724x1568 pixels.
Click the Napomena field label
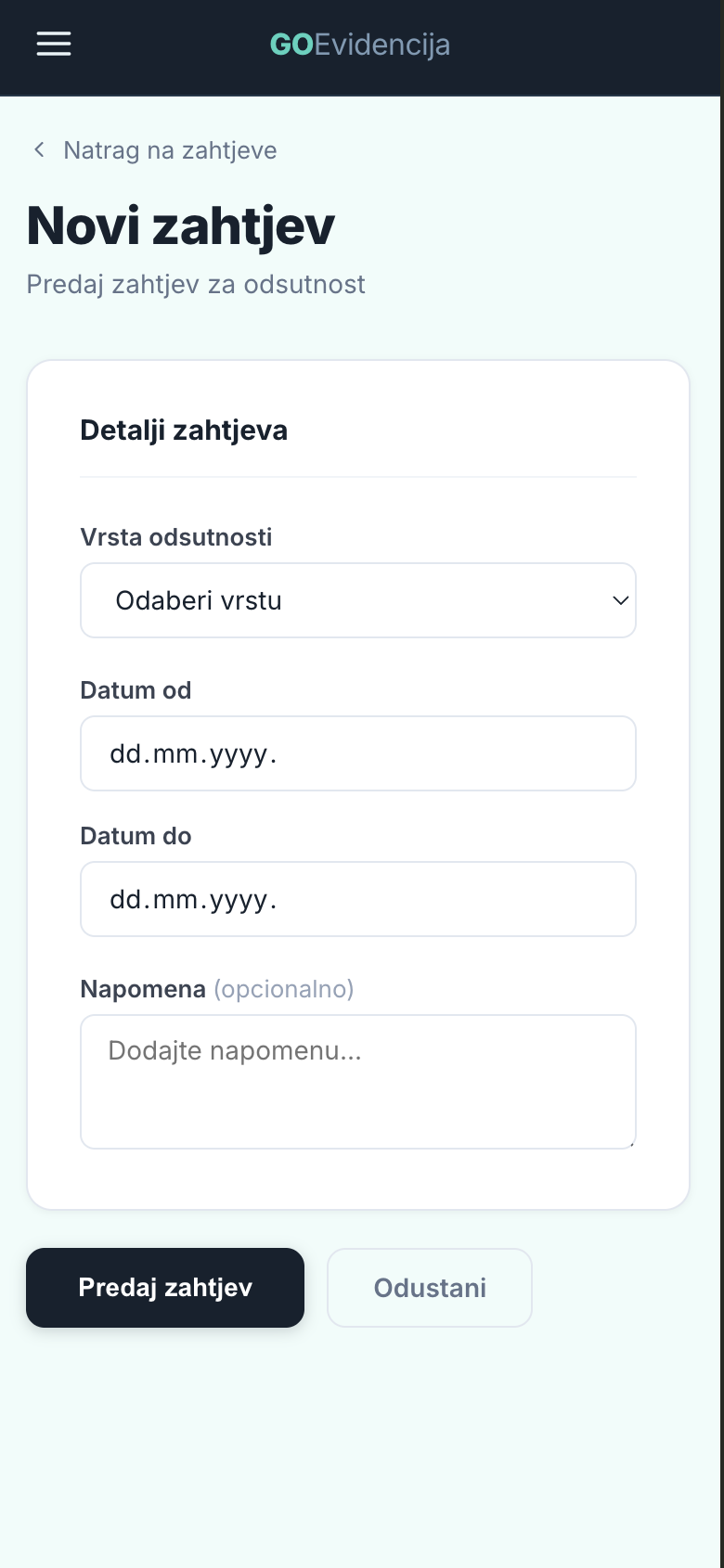(142, 989)
